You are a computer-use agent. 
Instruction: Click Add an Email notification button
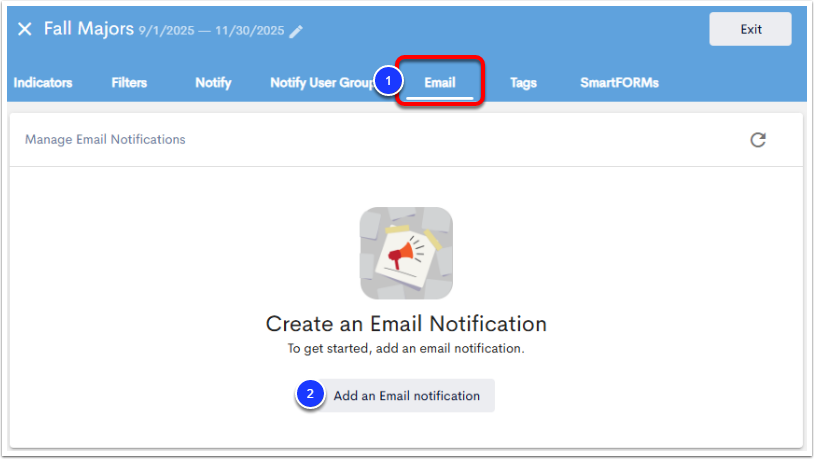406,396
